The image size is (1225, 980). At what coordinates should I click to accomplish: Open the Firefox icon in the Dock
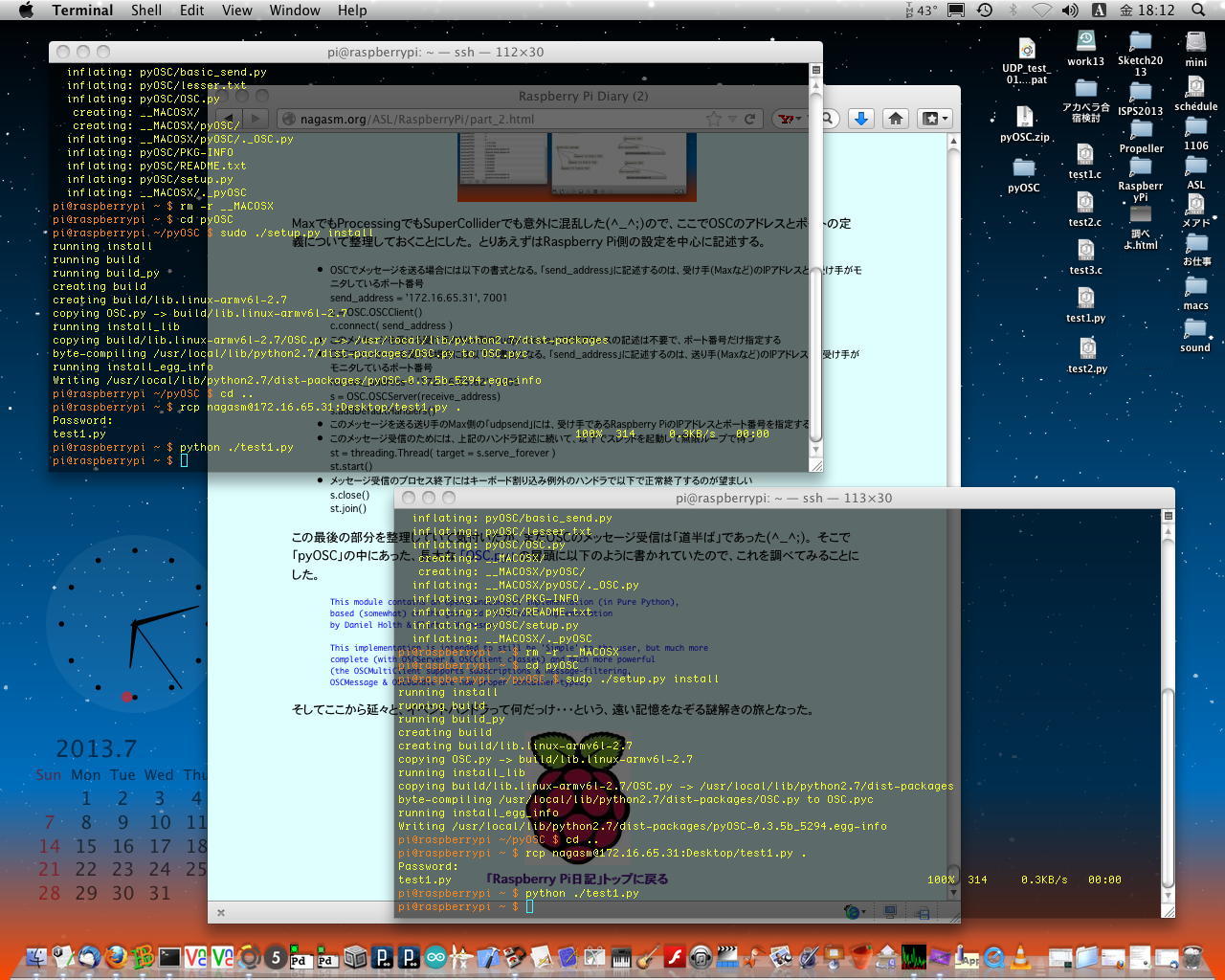[116, 956]
